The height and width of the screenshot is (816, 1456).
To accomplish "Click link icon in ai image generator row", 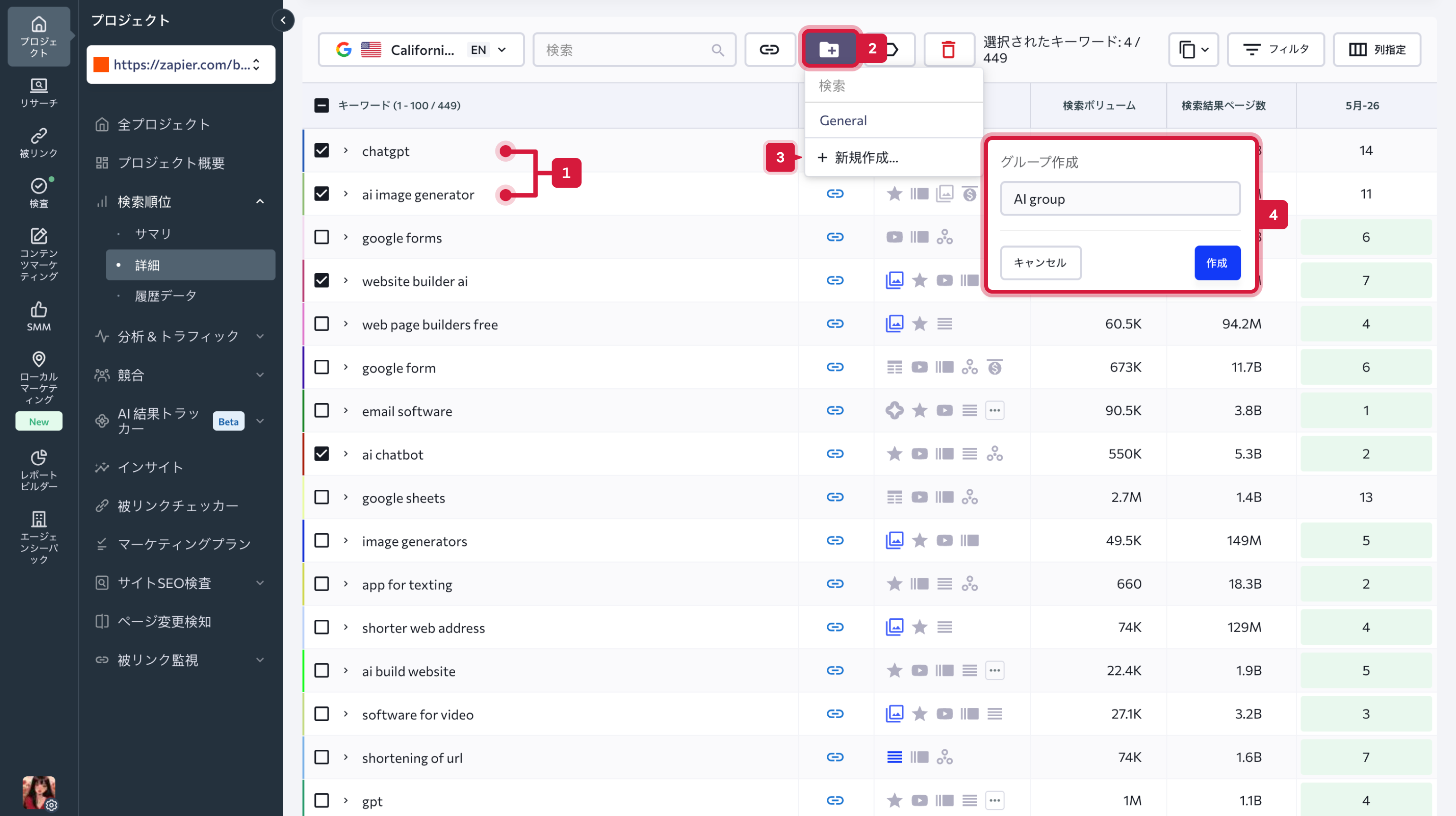I will click(835, 194).
